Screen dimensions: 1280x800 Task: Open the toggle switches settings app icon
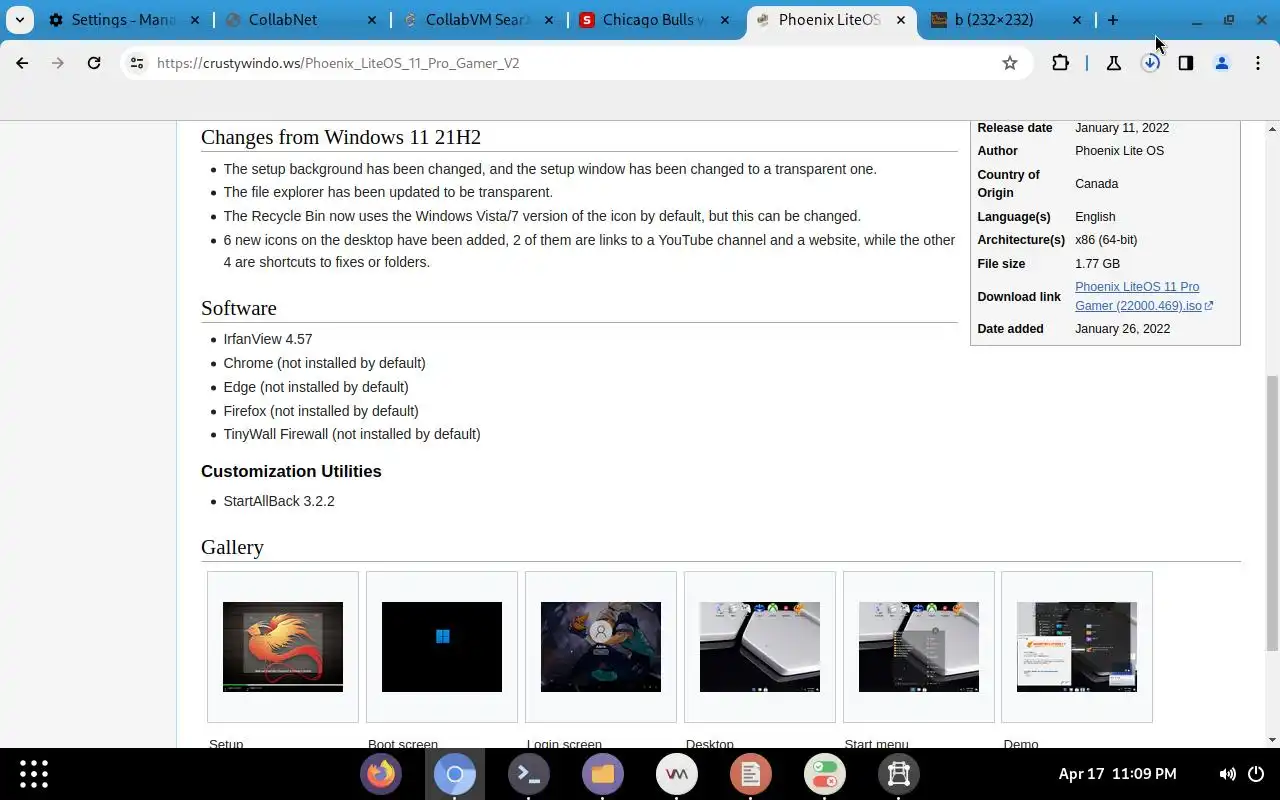pos(825,774)
